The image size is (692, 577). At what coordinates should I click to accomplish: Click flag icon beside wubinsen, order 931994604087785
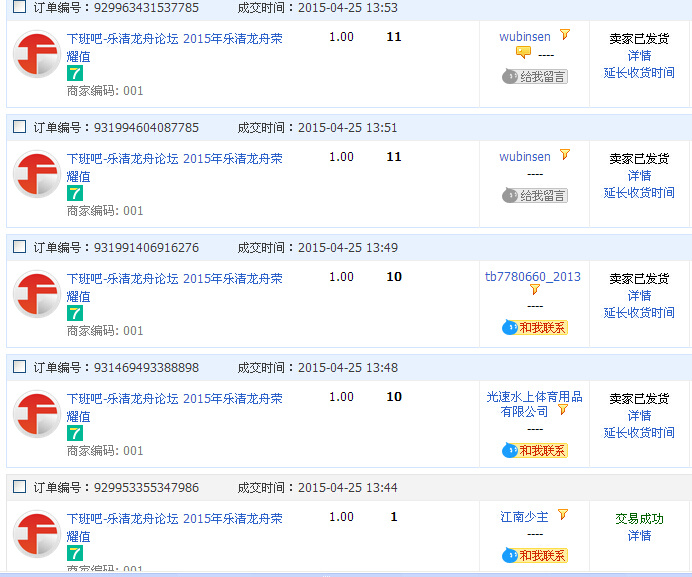coord(565,155)
